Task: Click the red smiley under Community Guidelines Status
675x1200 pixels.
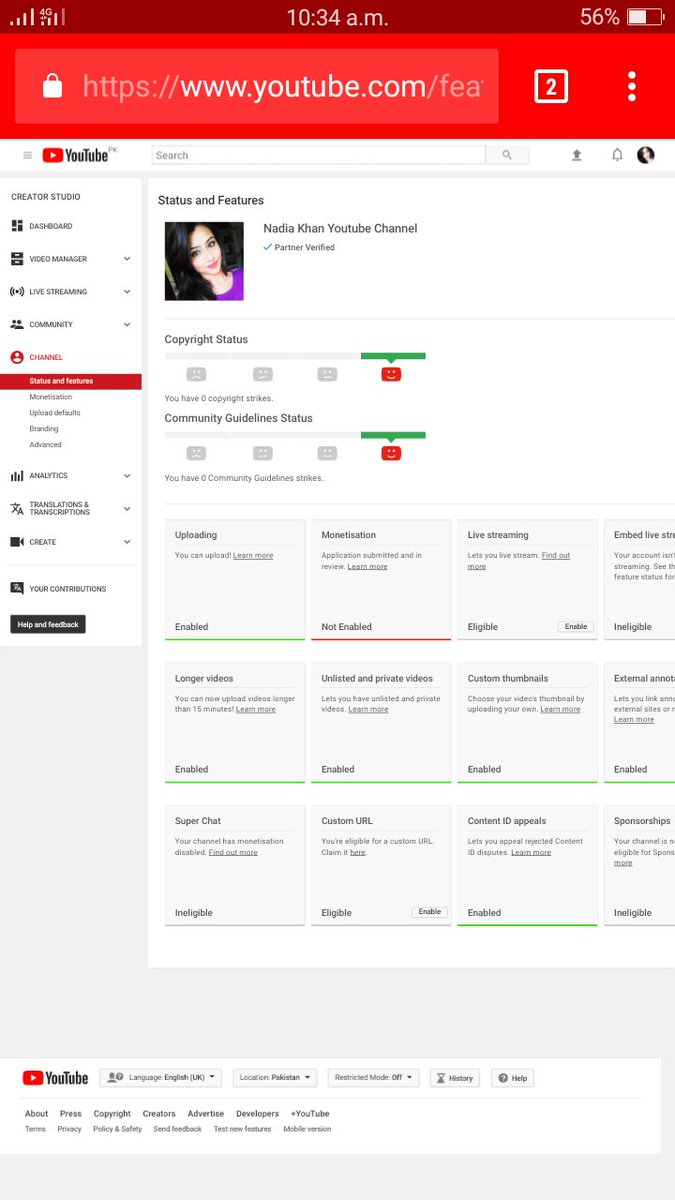Action: click(x=391, y=453)
